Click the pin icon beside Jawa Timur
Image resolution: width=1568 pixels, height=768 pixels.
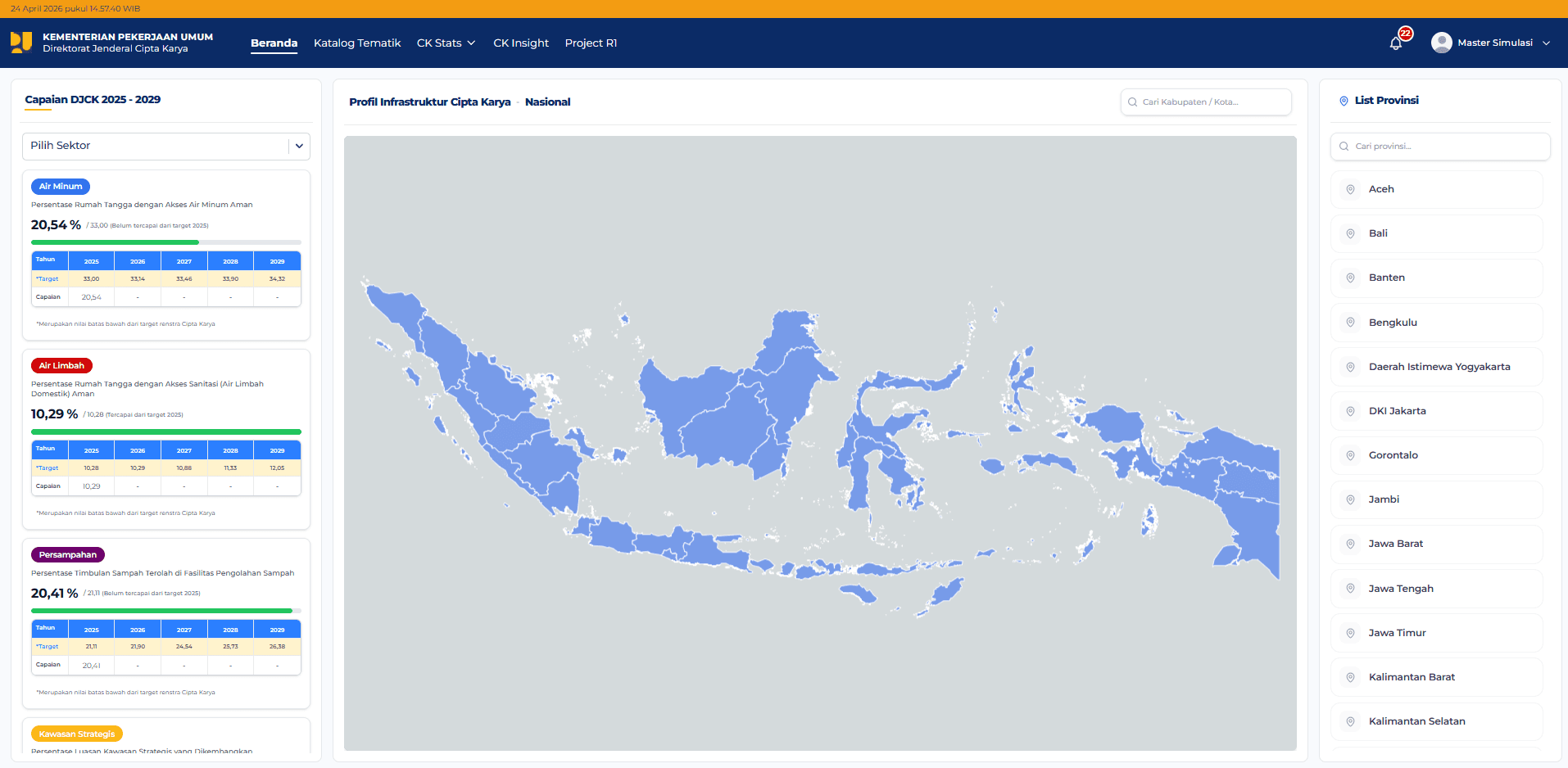tap(1350, 633)
